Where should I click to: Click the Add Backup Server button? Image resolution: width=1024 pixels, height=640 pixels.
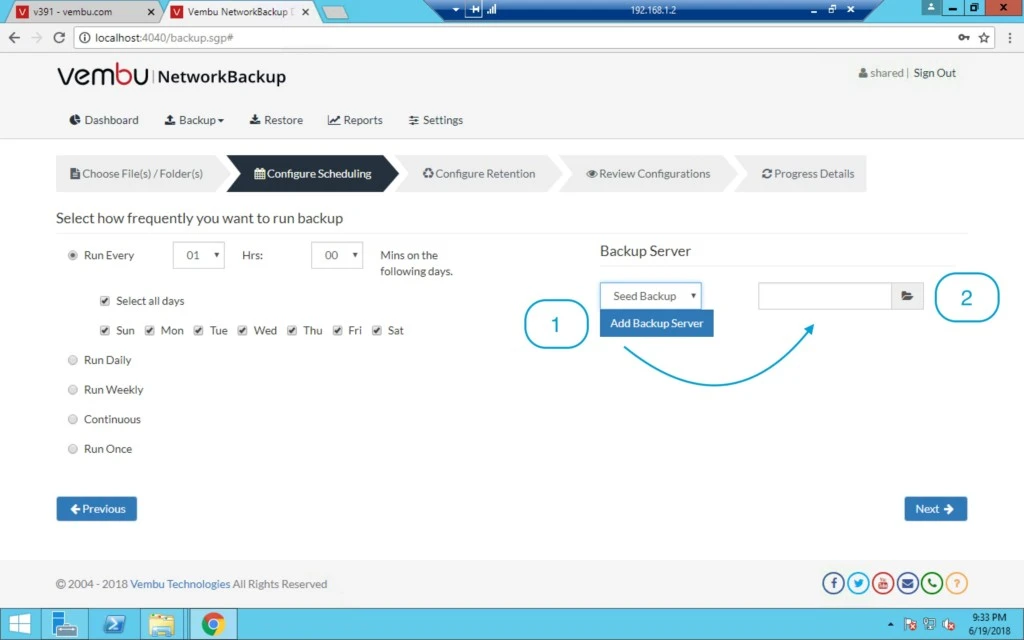(x=656, y=323)
